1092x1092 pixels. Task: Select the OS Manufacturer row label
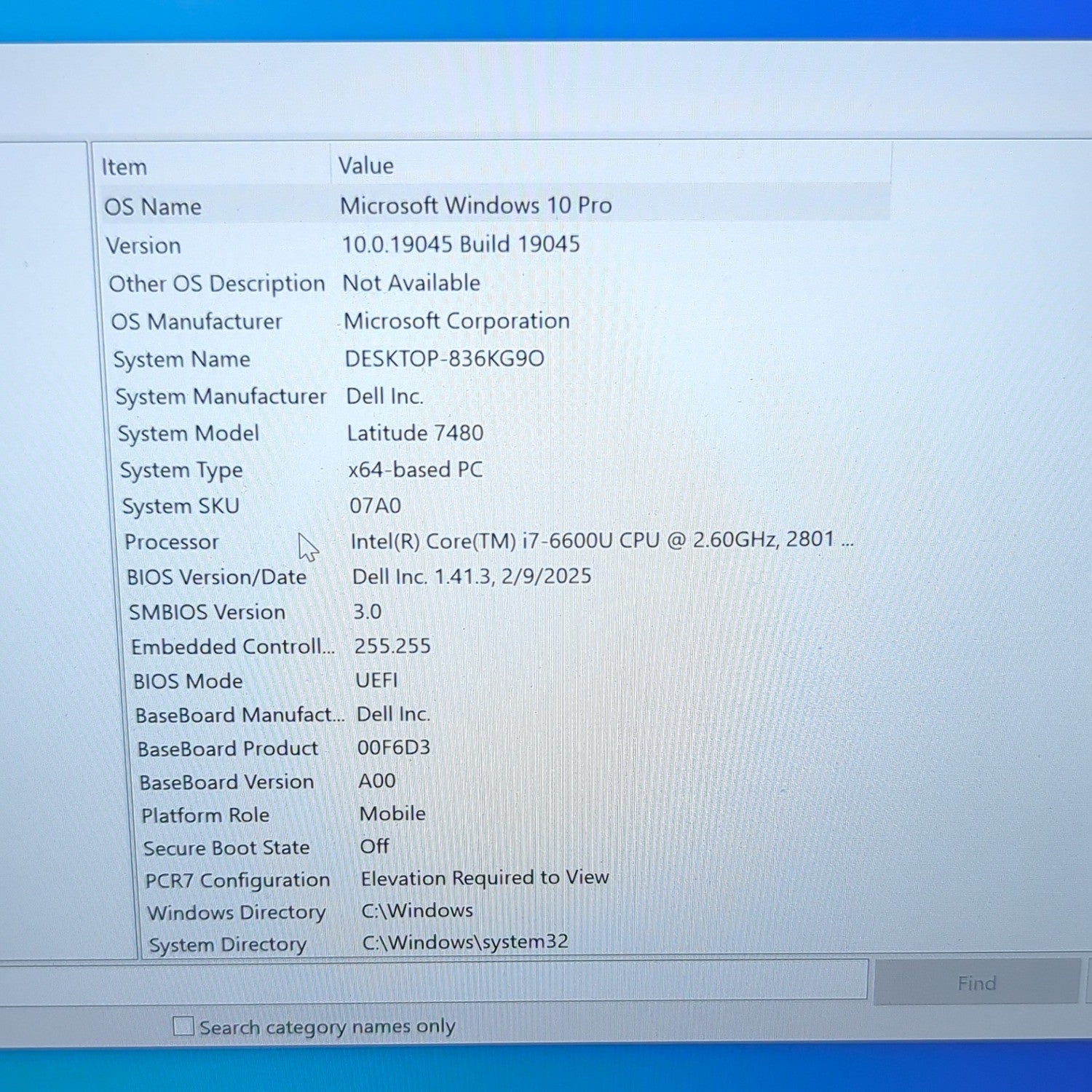click(197, 321)
